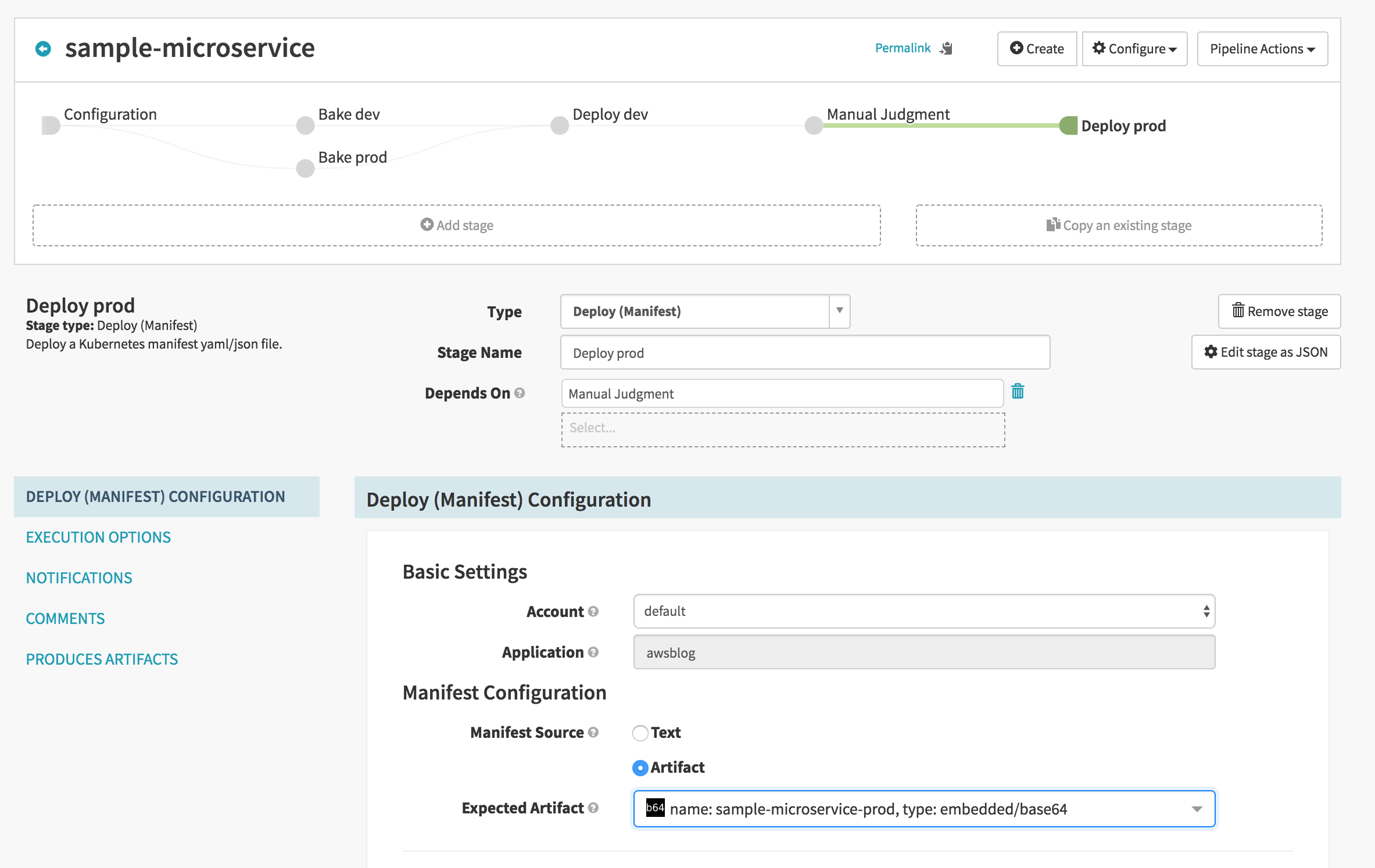Click help icon beside Expected Artifact

(593, 808)
